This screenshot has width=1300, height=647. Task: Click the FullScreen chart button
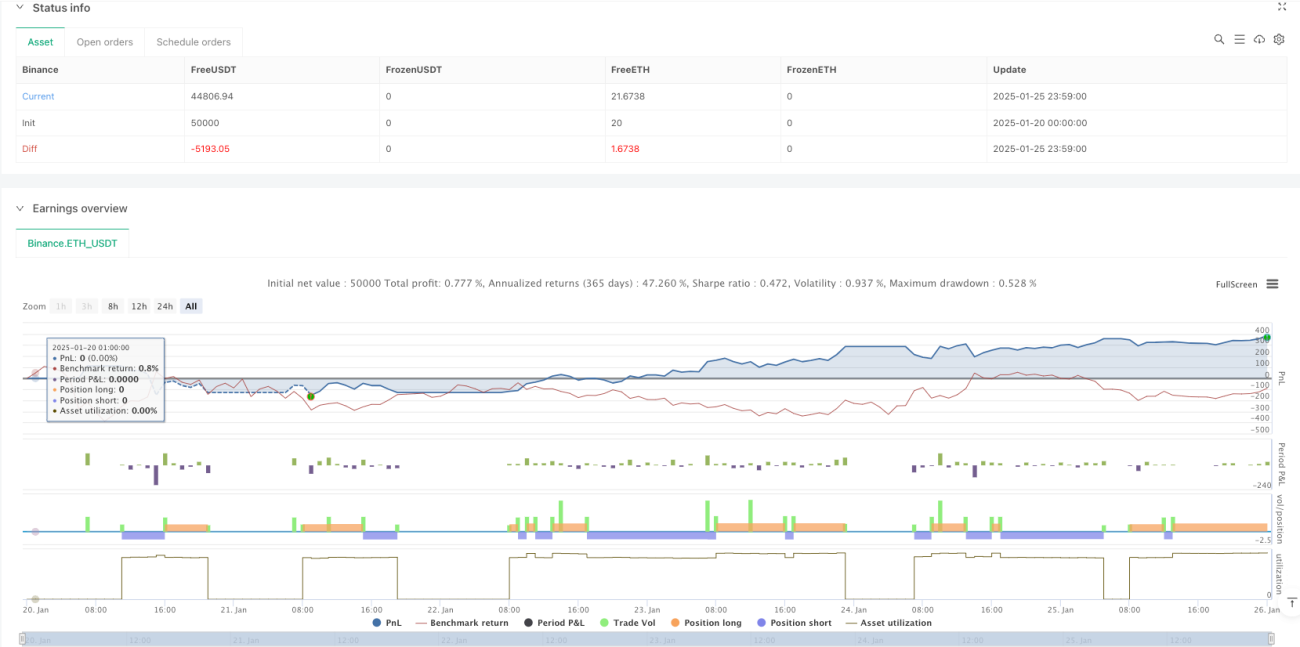pos(1237,284)
